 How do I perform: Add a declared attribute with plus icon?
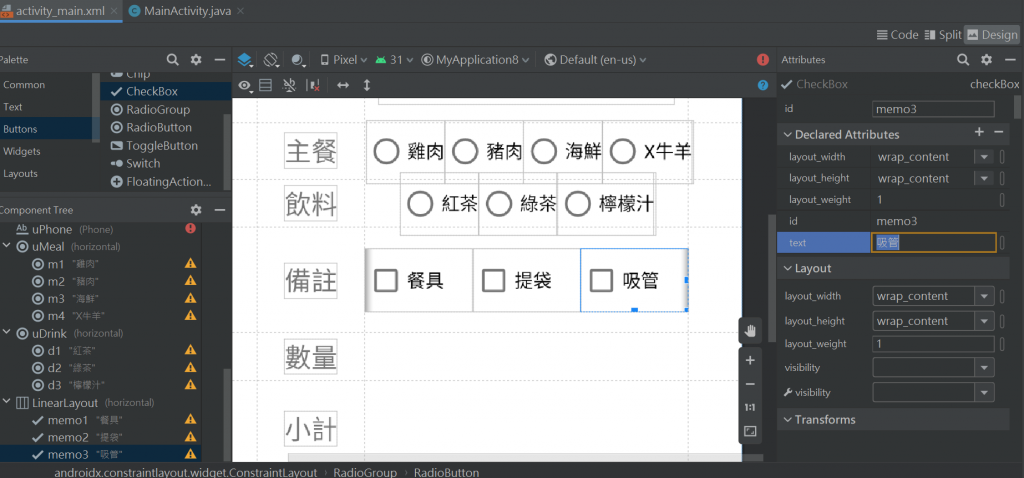click(x=979, y=133)
